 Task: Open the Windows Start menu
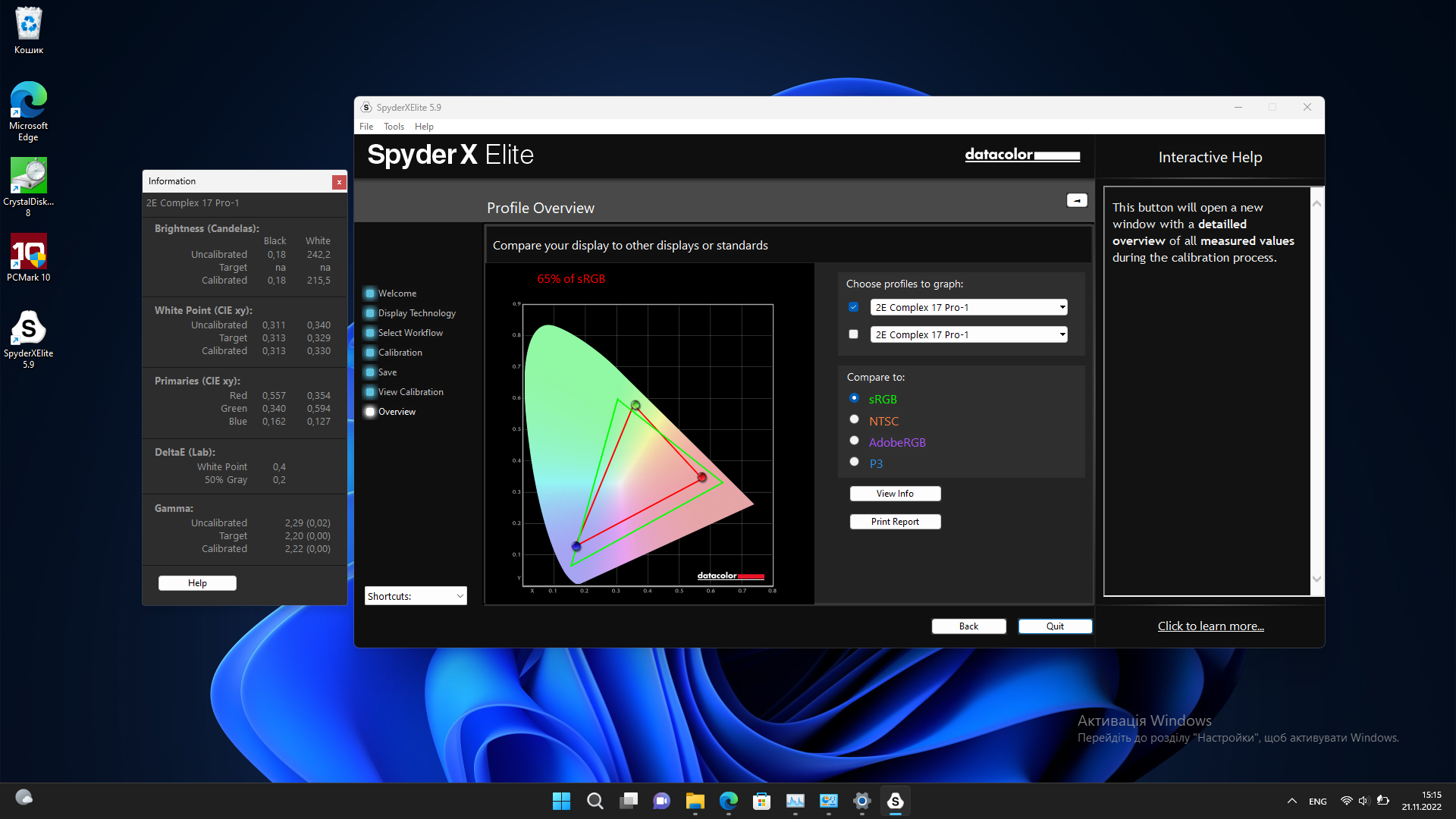[561, 801]
